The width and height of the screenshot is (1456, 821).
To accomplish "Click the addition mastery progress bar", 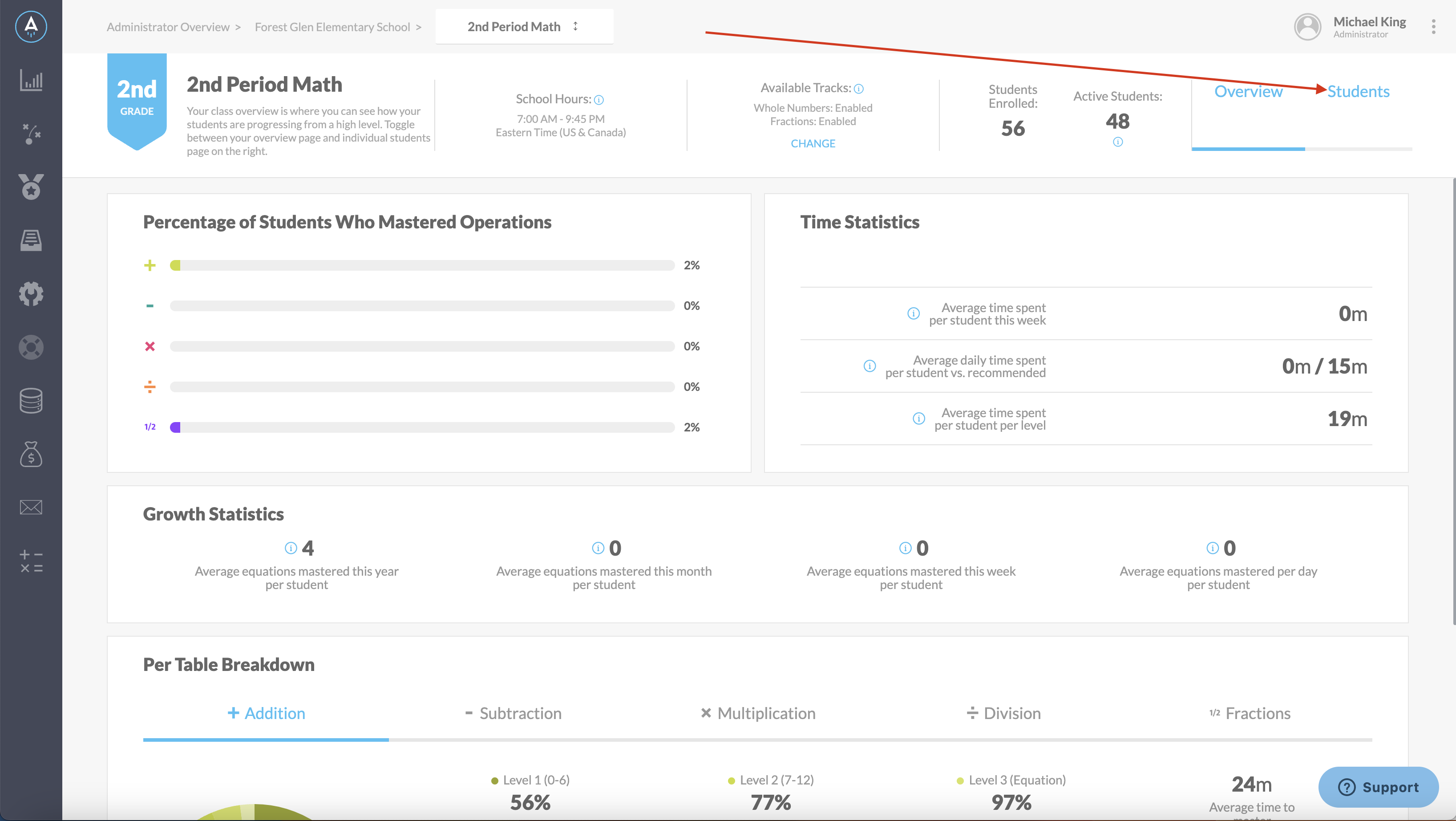I will [x=422, y=265].
